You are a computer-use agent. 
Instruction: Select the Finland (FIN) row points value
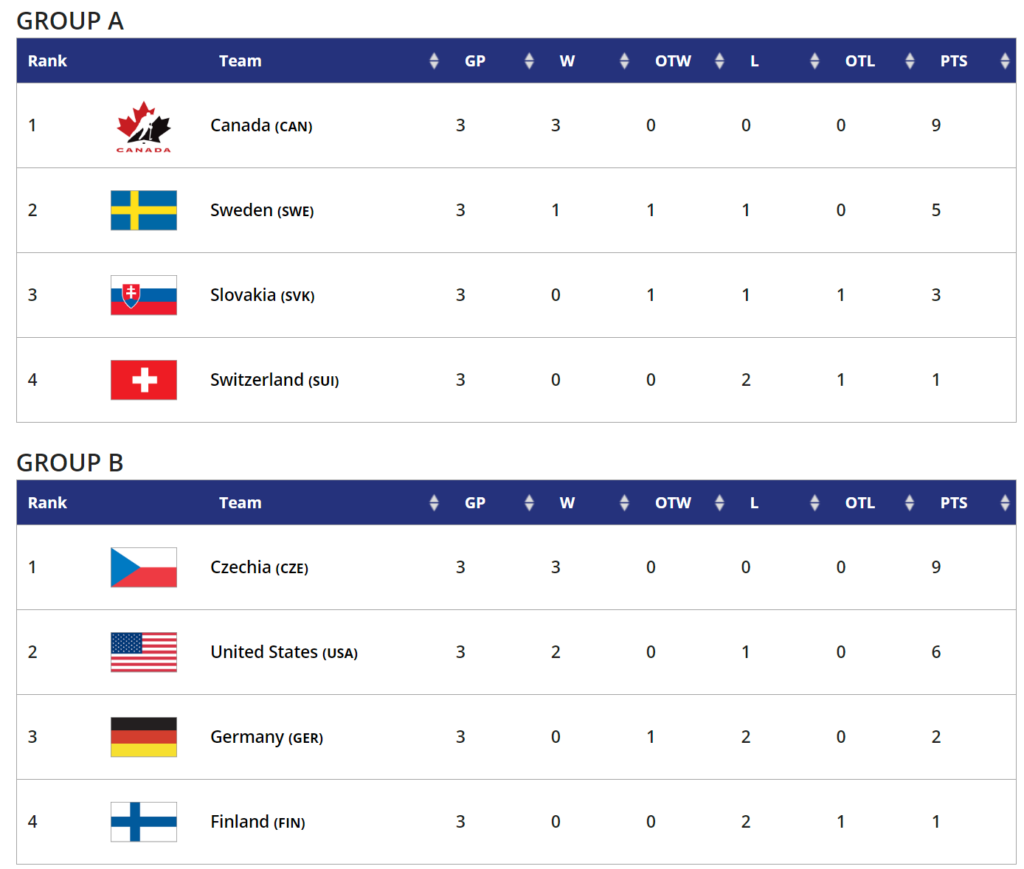936,821
